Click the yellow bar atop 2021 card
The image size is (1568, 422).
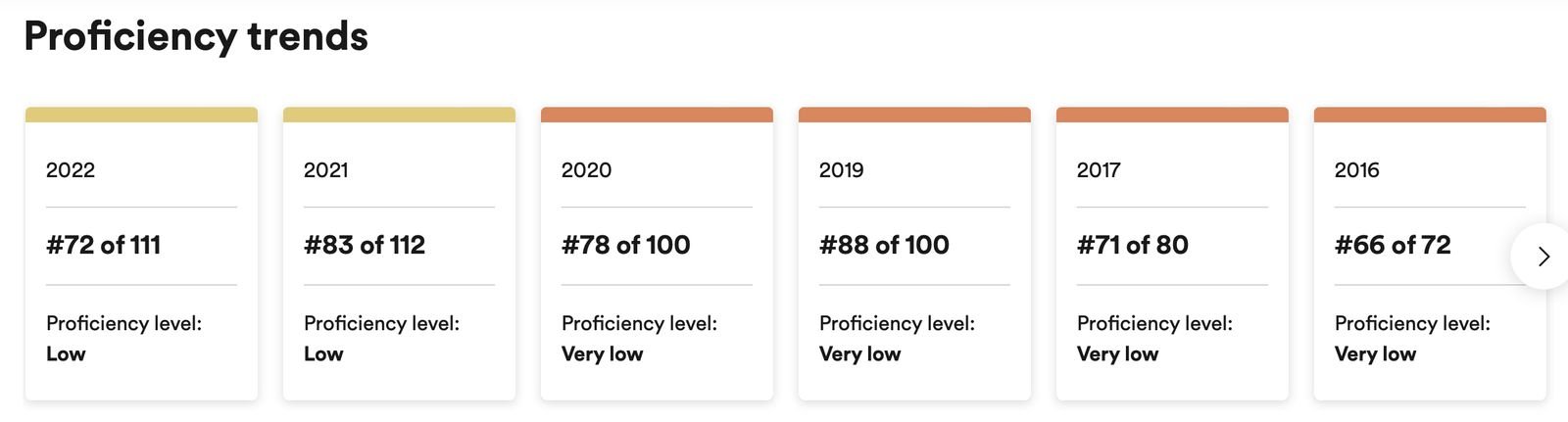399,115
